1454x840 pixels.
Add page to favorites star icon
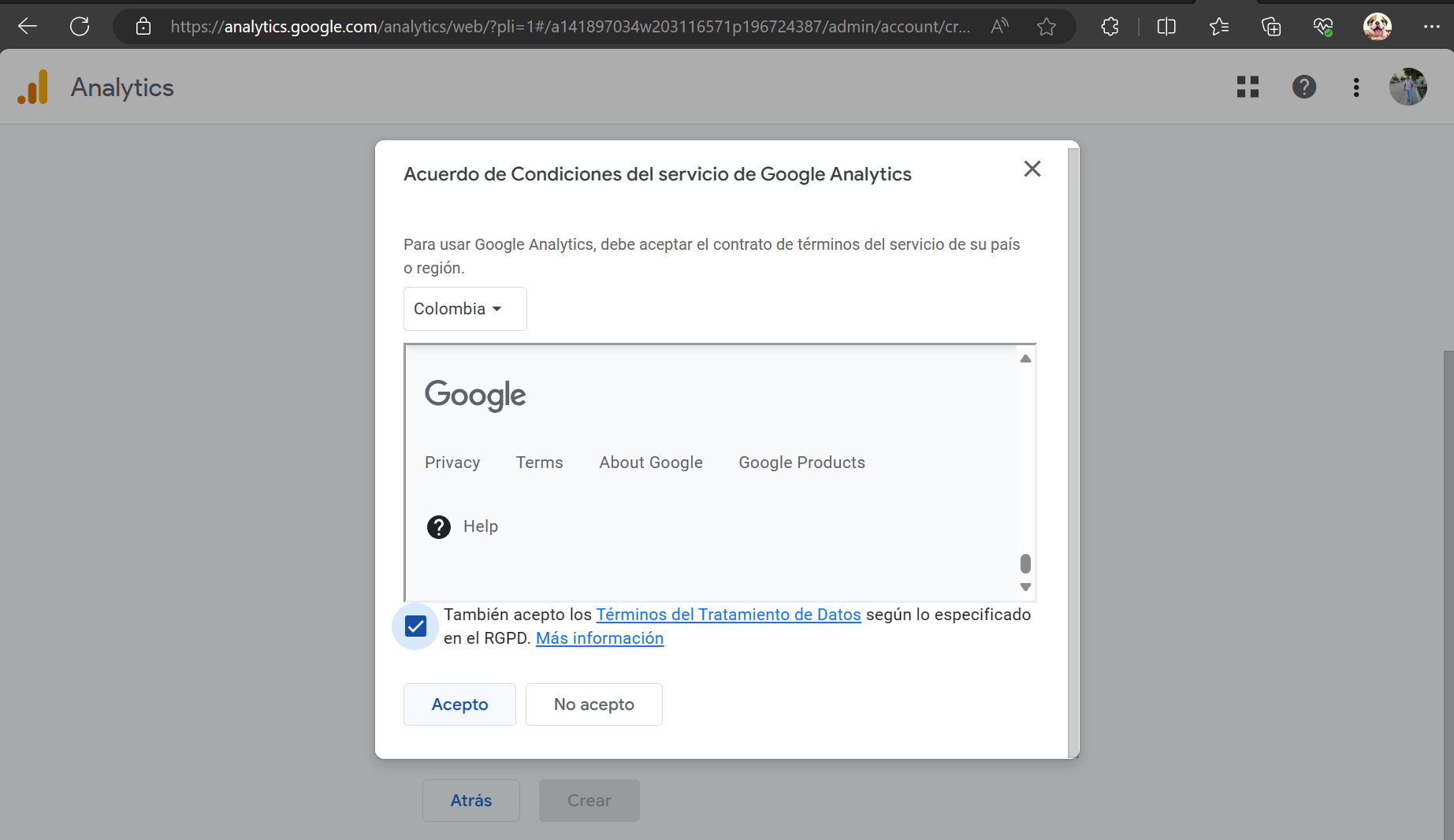click(1047, 27)
